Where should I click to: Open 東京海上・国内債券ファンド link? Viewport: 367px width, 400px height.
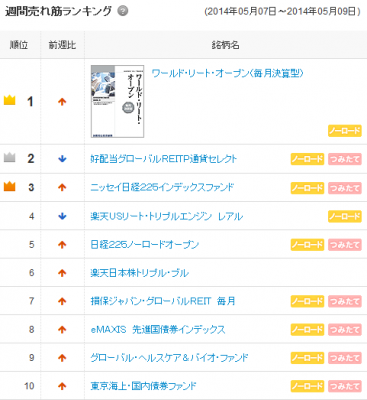(143, 386)
